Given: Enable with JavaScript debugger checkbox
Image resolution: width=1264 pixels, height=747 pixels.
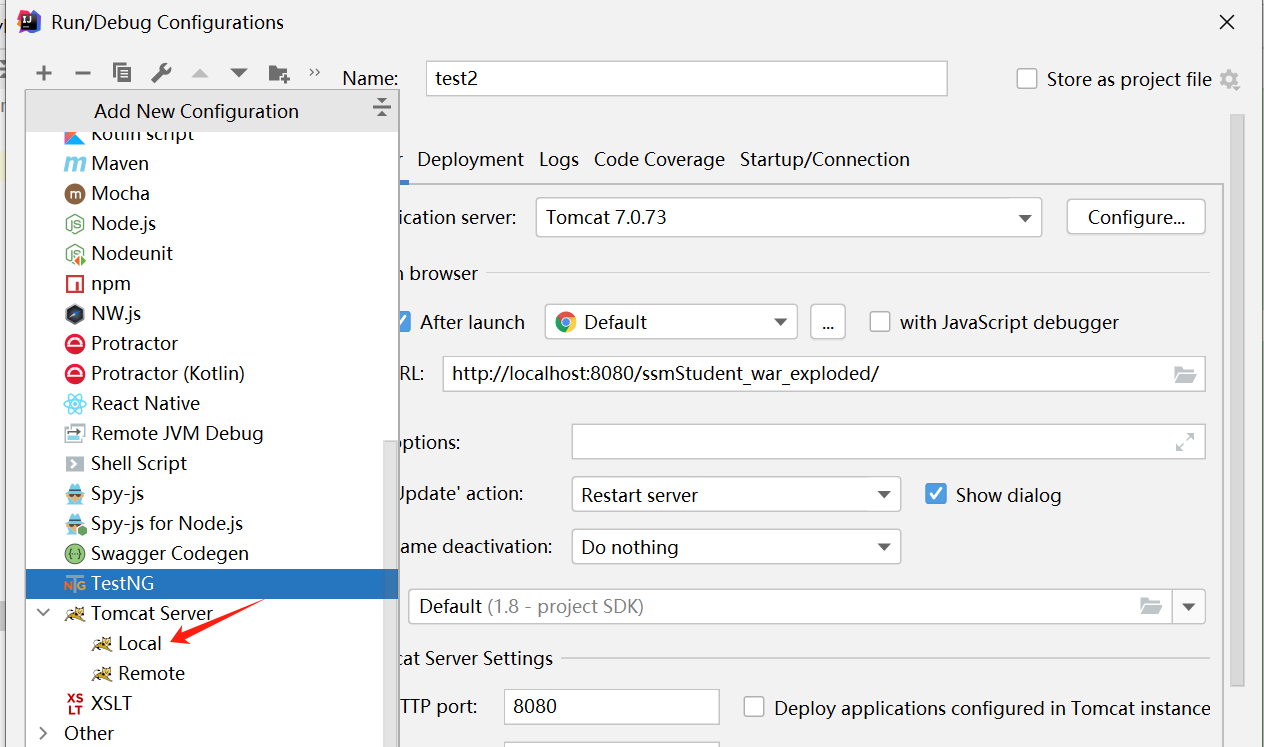Looking at the screenshot, I should point(880,322).
